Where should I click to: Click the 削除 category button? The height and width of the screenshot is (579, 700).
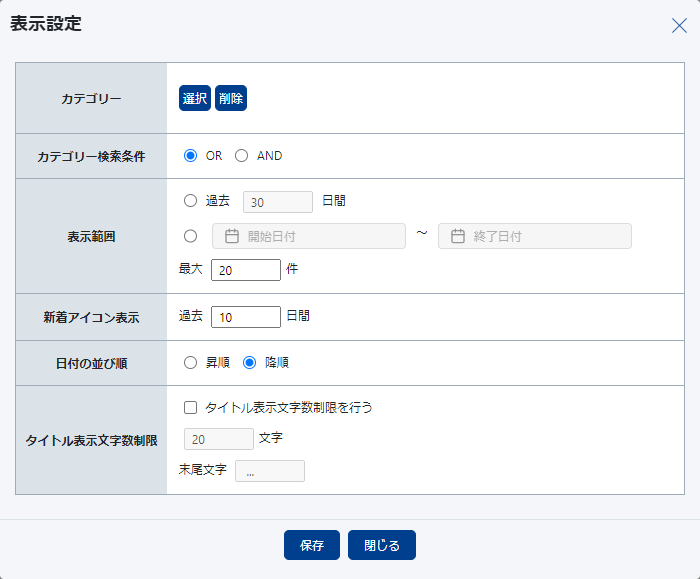pyautogui.click(x=231, y=98)
